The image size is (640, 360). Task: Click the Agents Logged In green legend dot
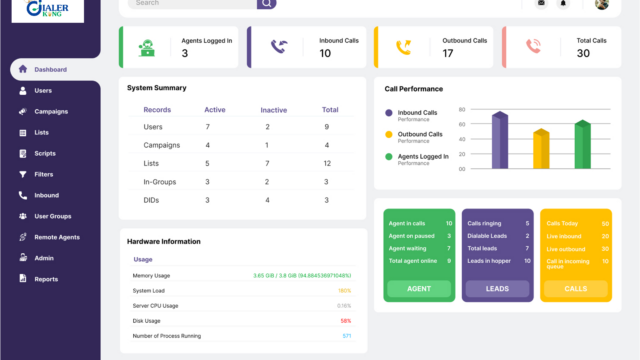point(389,157)
